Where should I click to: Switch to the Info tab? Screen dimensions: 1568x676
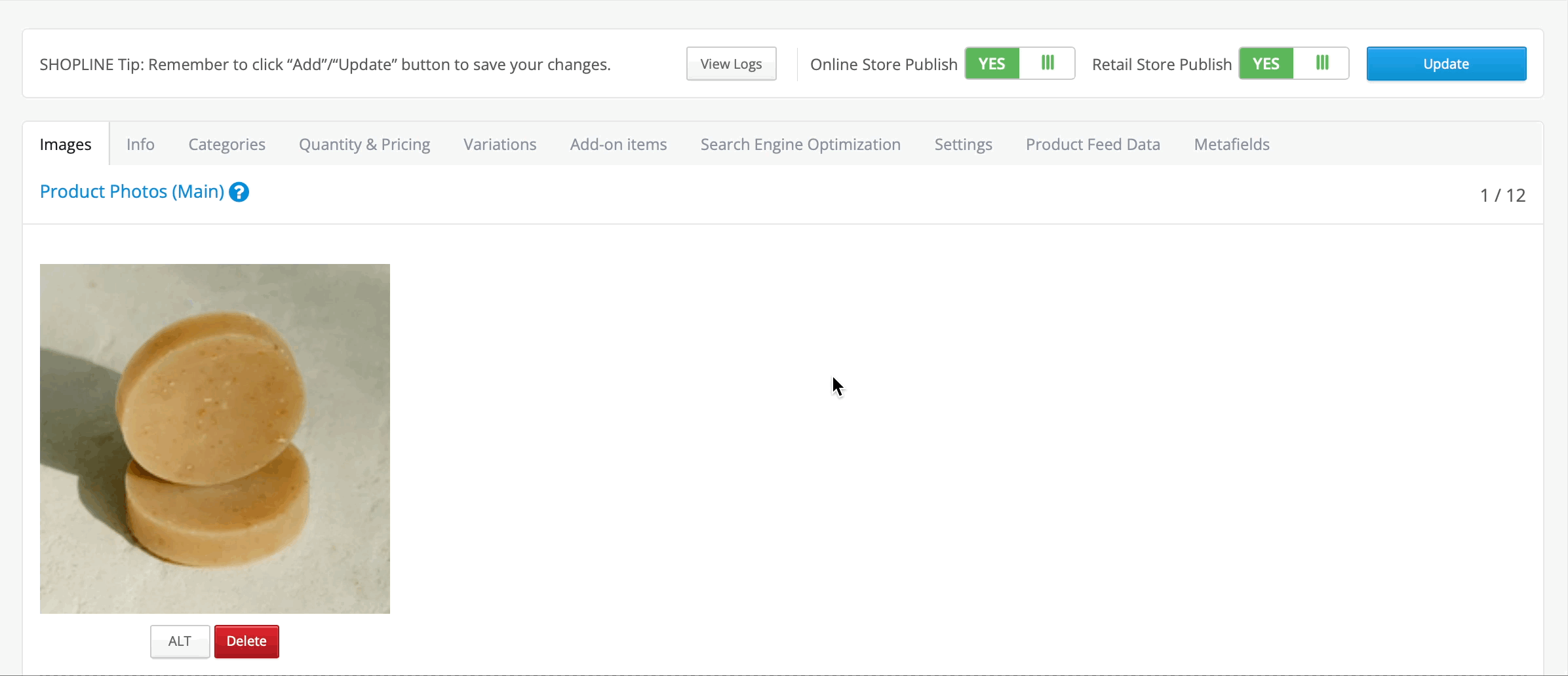click(x=140, y=144)
